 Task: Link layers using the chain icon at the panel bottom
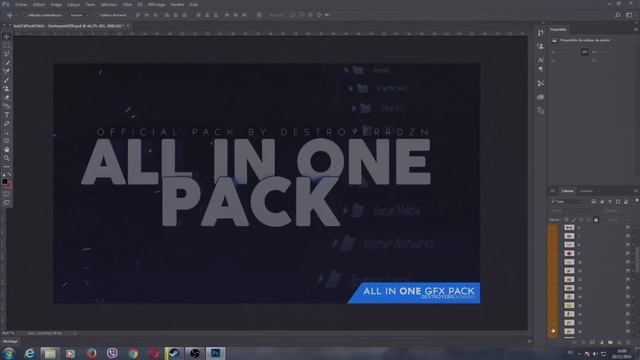(574, 342)
